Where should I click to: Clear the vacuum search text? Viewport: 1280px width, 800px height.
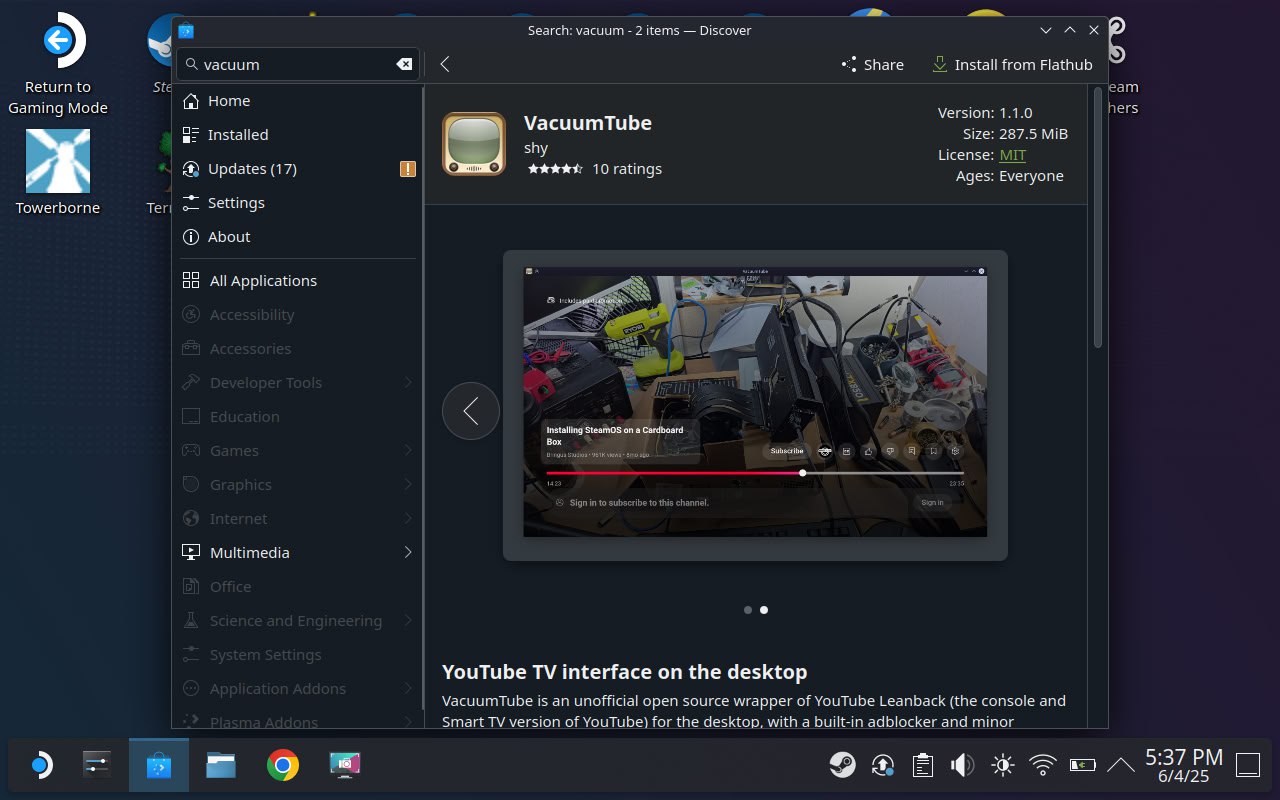coord(404,64)
